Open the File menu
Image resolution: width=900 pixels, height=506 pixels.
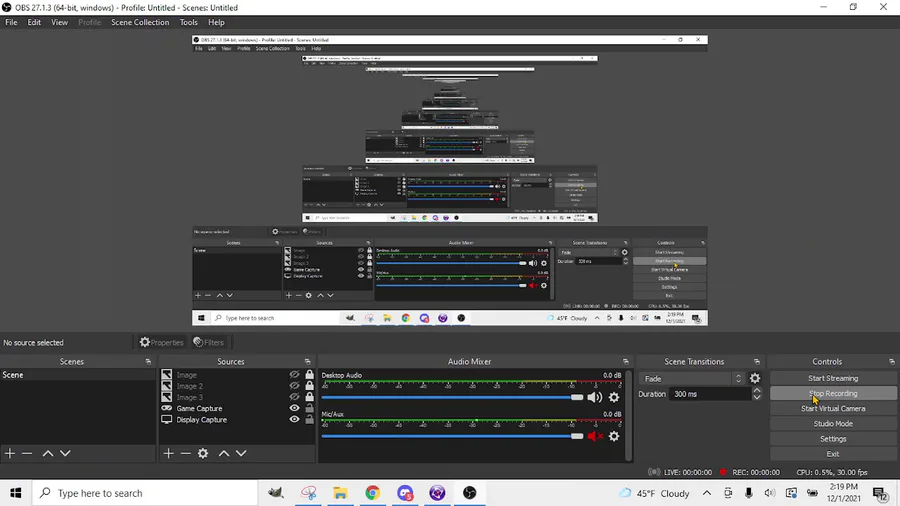pyautogui.click(x=11, y=22)
